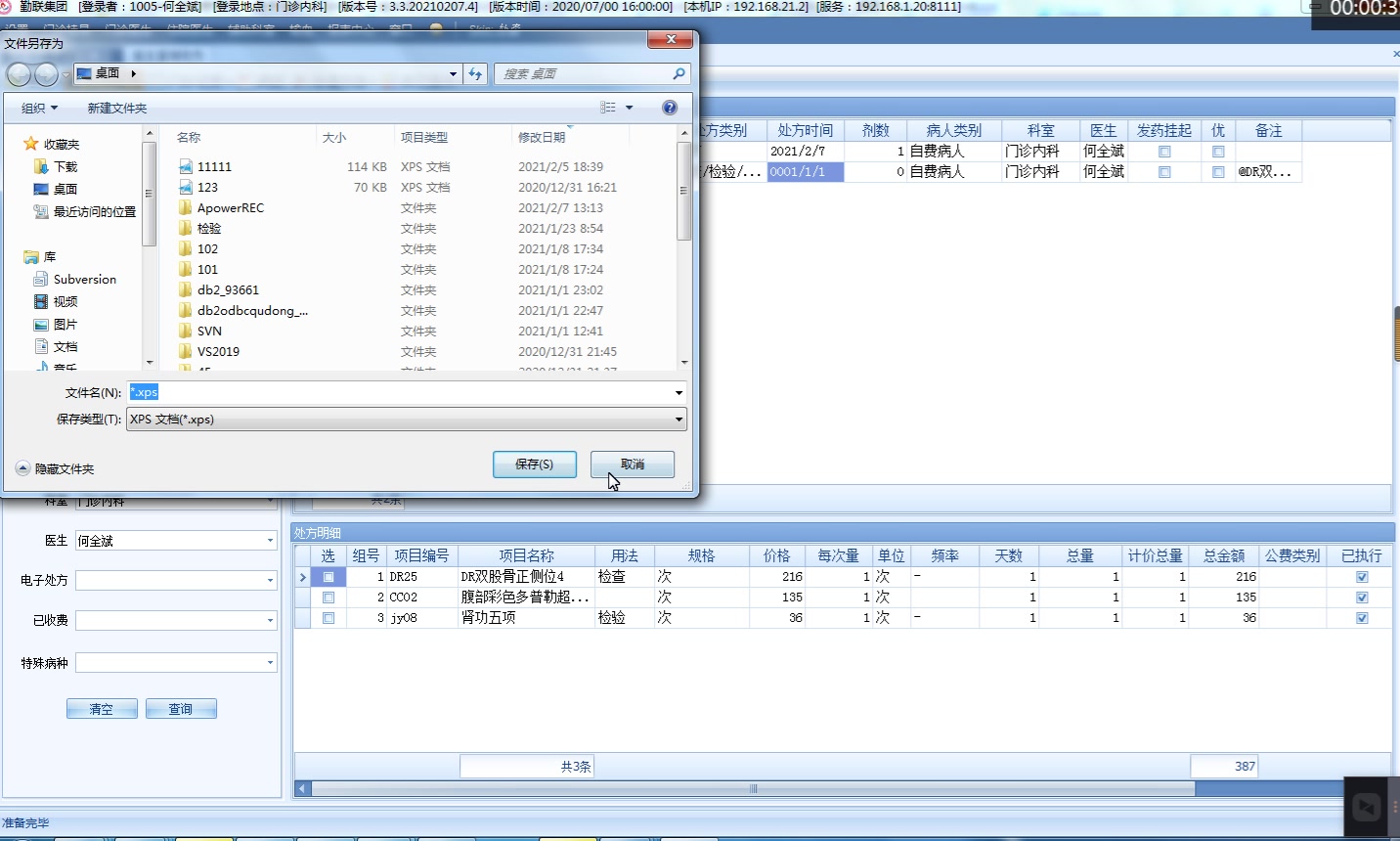1400x841 pixels.
Task: Open the 保存类型 combo box
Action: click(x=407, y=420)
